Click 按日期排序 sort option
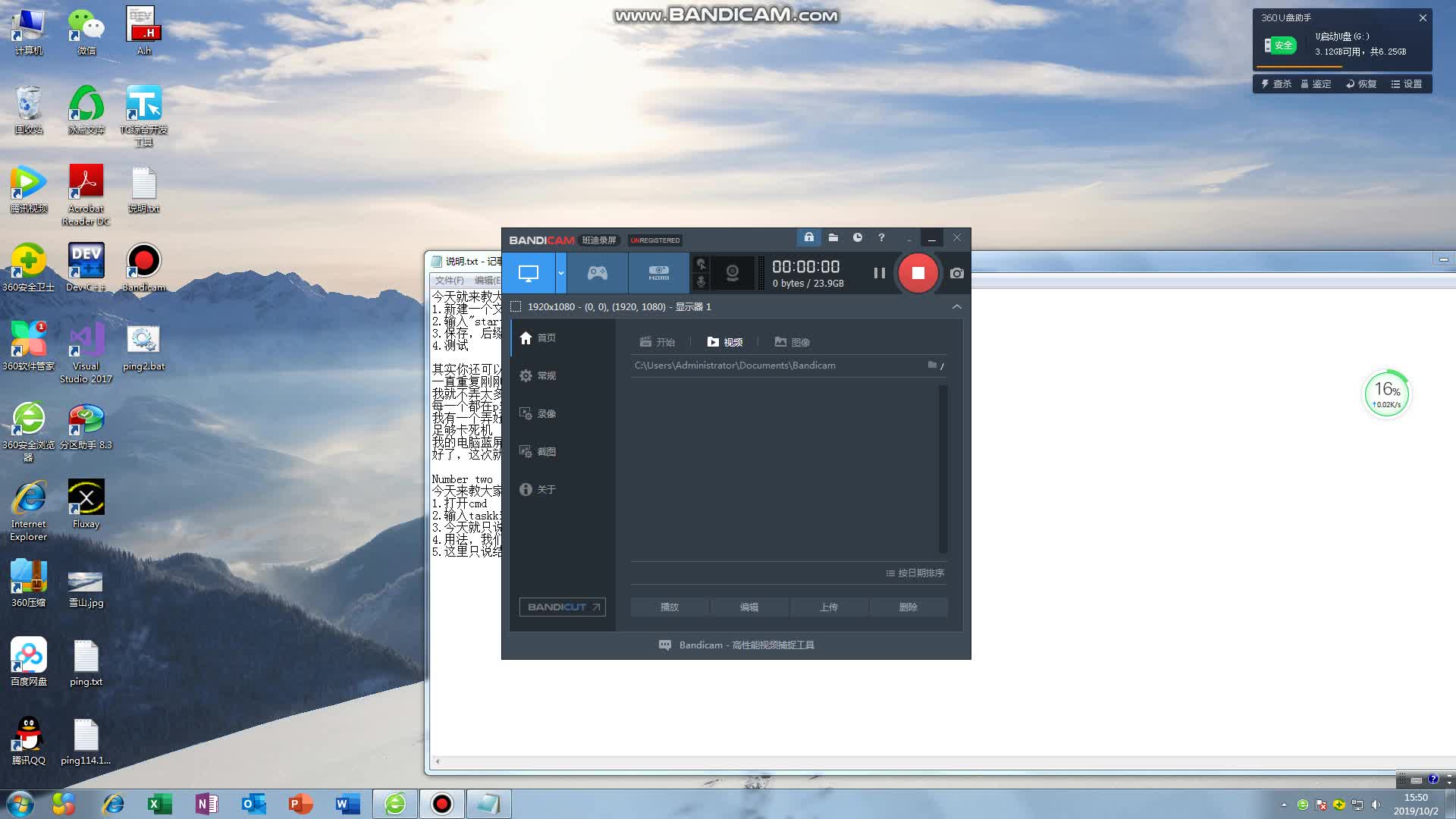The image size is (1456, 819). click(x=915, y=573)
